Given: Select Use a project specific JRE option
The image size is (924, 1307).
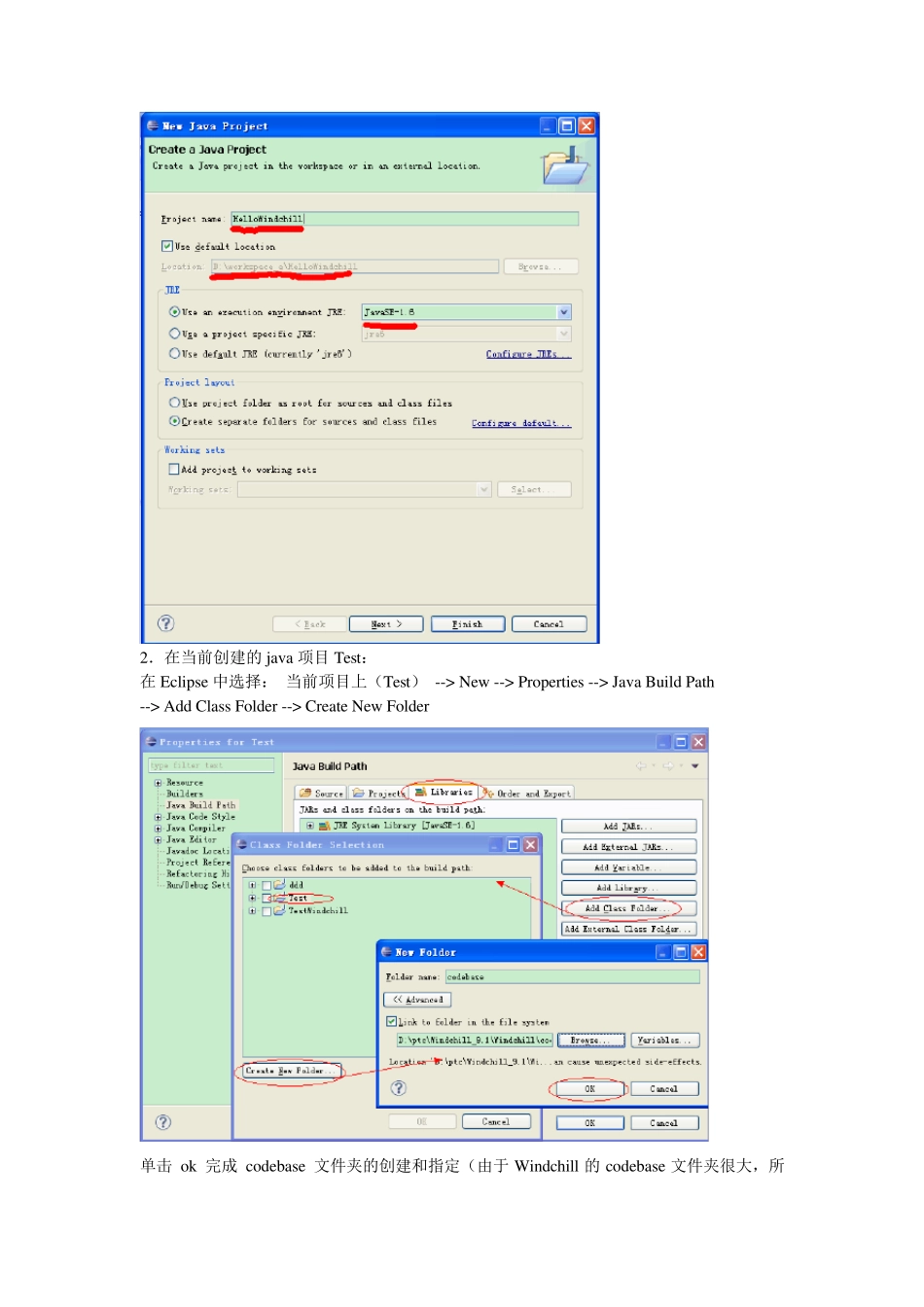Looking at the screenshot, I should [175, 334].
